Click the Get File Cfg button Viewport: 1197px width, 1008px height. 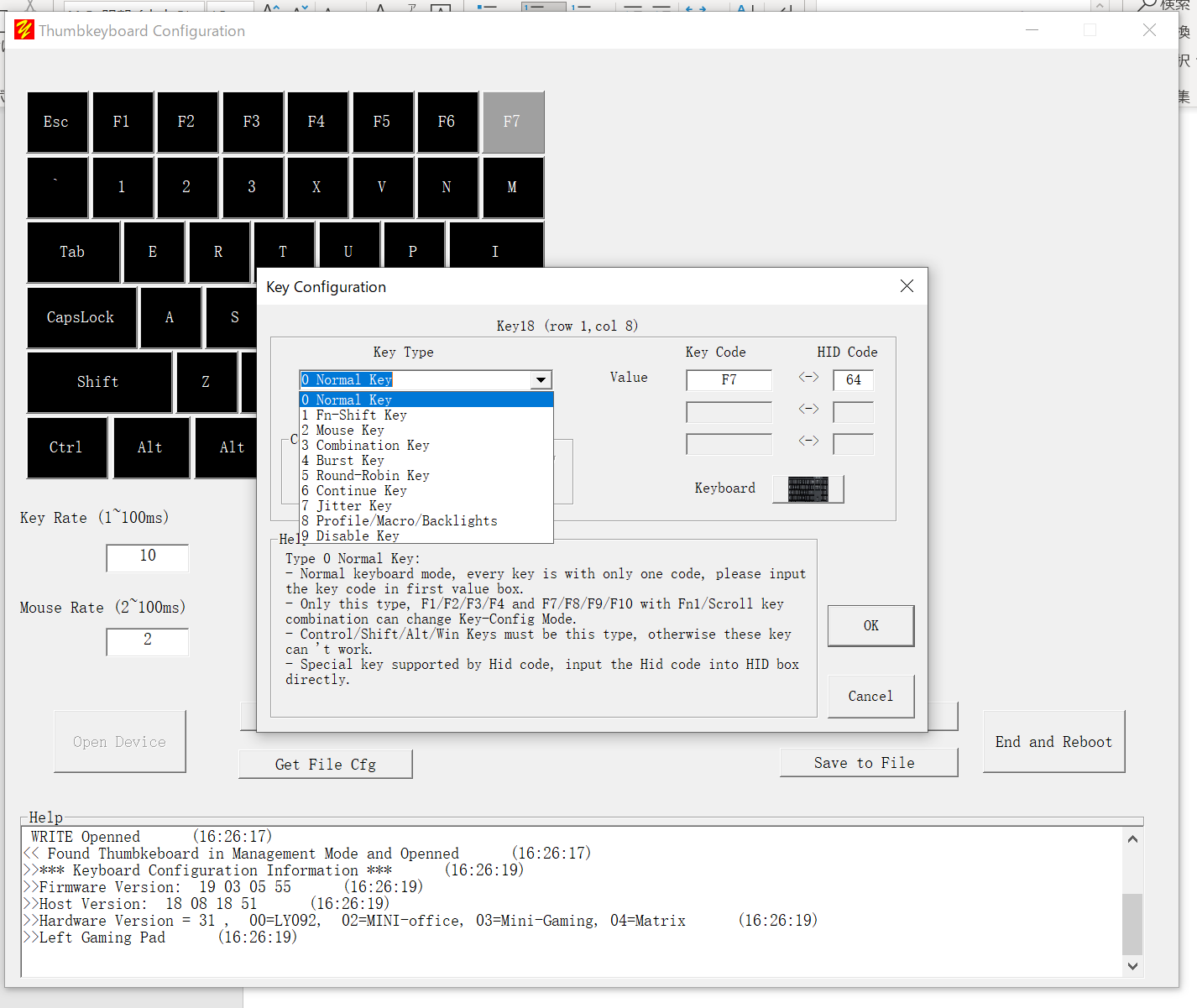pos(326,764)
